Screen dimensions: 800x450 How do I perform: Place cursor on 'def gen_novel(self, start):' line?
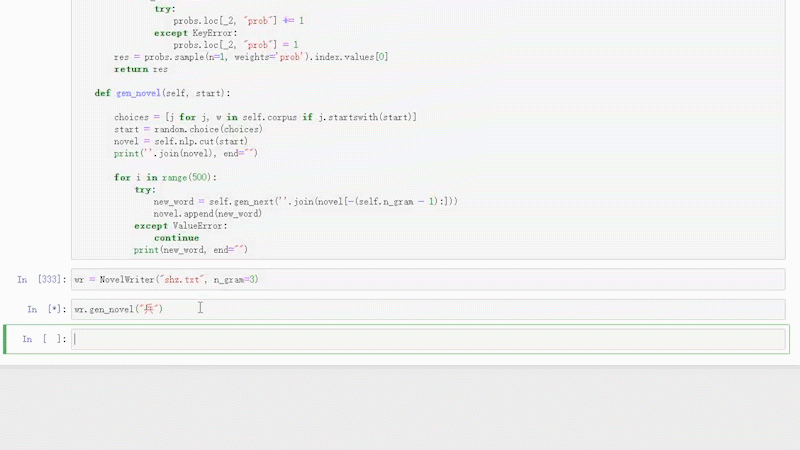coord(162,93)
